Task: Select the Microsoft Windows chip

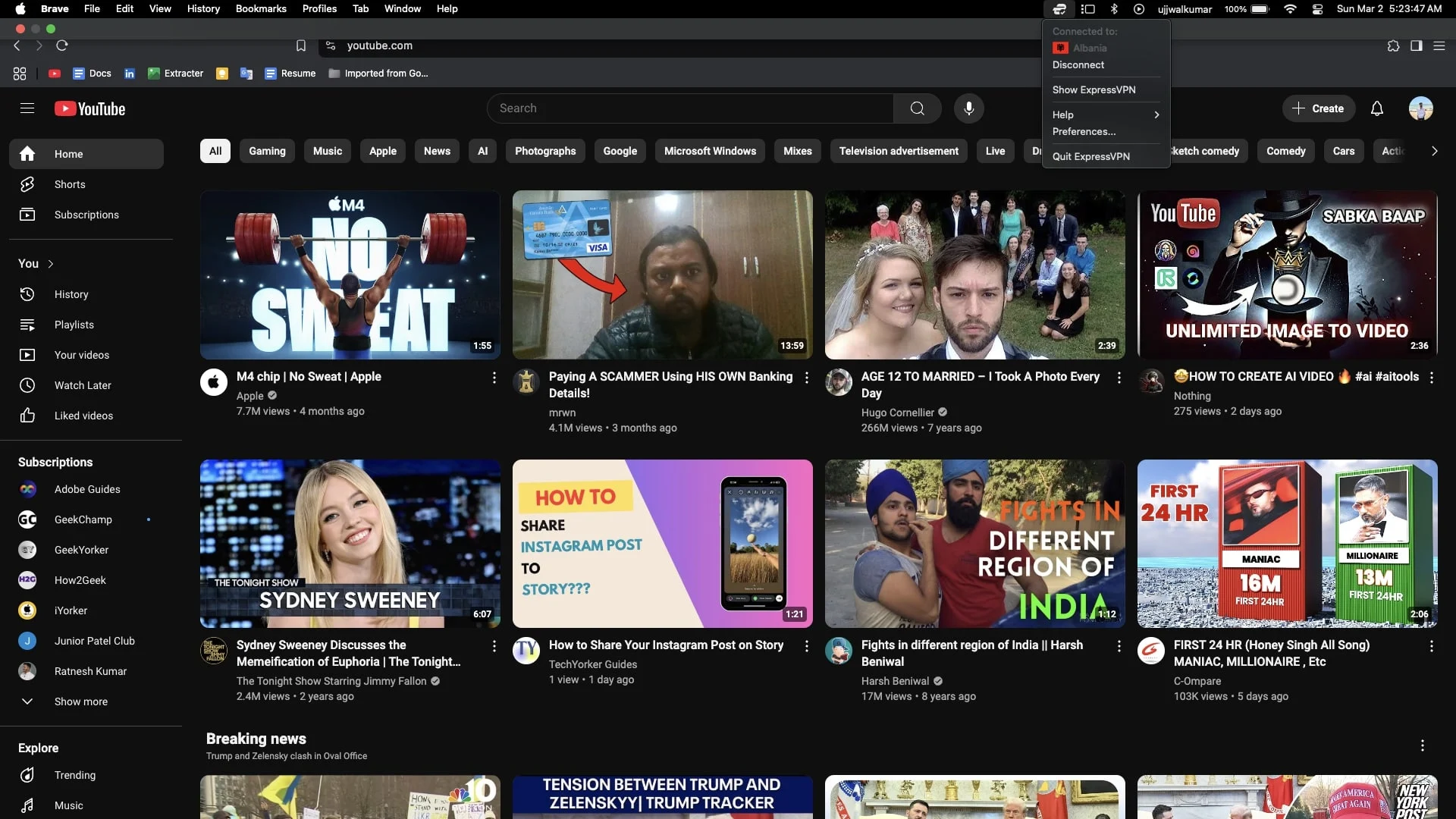Action: click(710, 151)
